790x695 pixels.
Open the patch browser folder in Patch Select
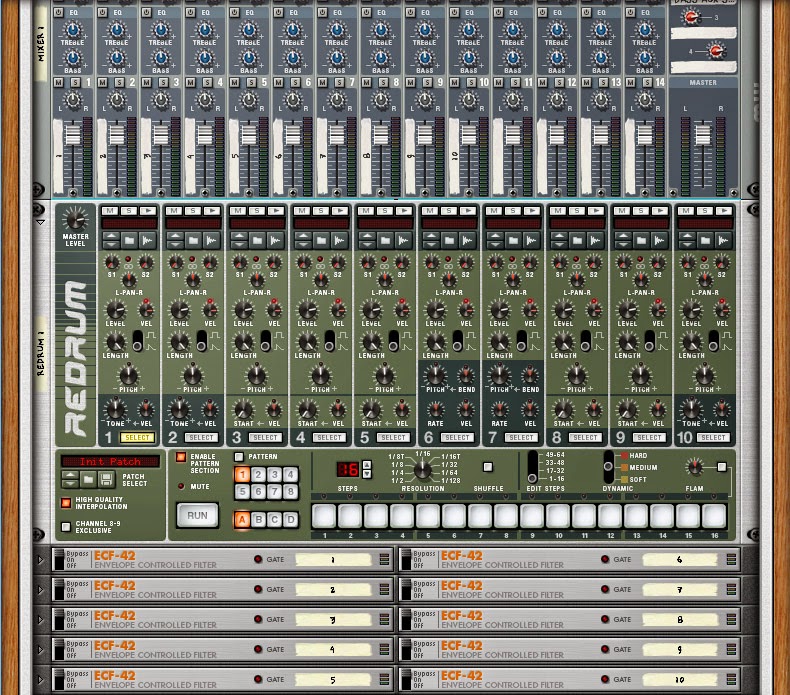[88, 479]
